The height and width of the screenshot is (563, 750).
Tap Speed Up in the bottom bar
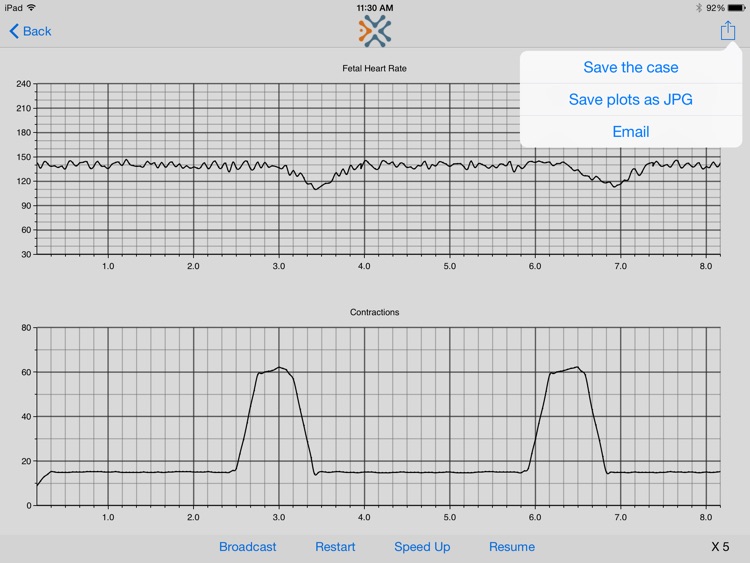422,547
